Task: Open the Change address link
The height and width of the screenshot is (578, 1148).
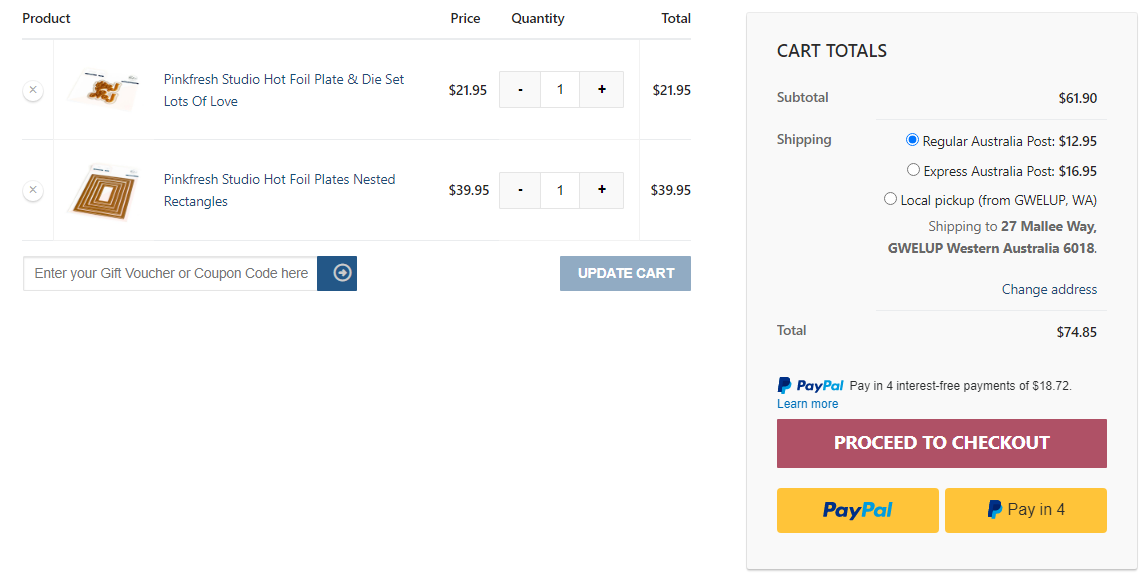Action: 1049,289
